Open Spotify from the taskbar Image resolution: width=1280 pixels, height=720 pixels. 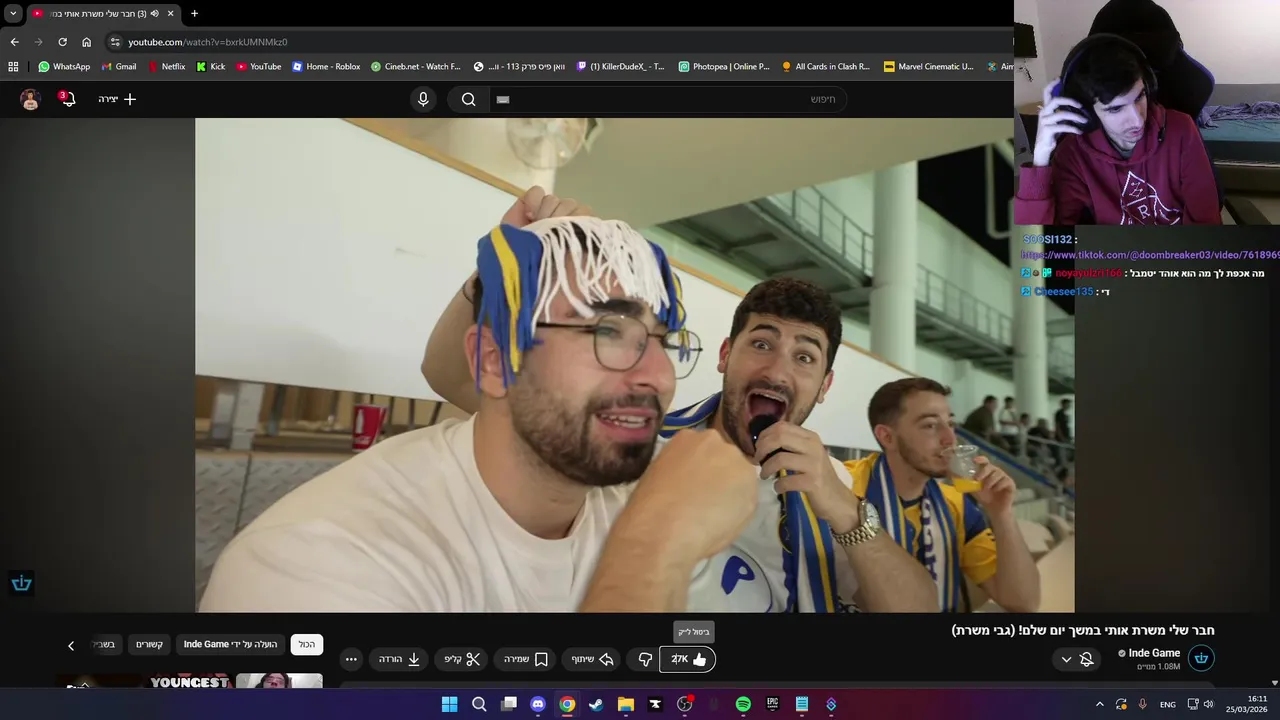743,704
